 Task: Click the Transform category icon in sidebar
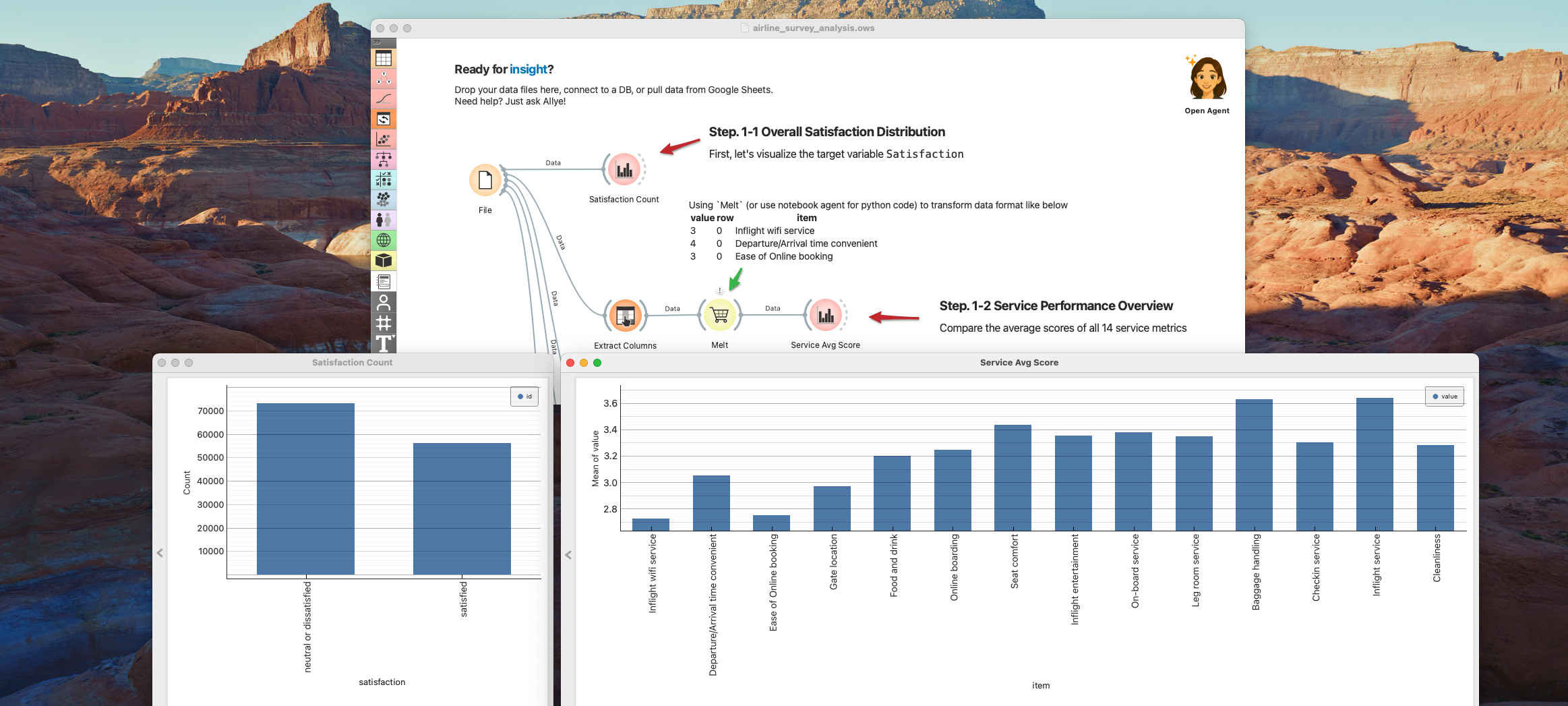[x=384, y=119]
